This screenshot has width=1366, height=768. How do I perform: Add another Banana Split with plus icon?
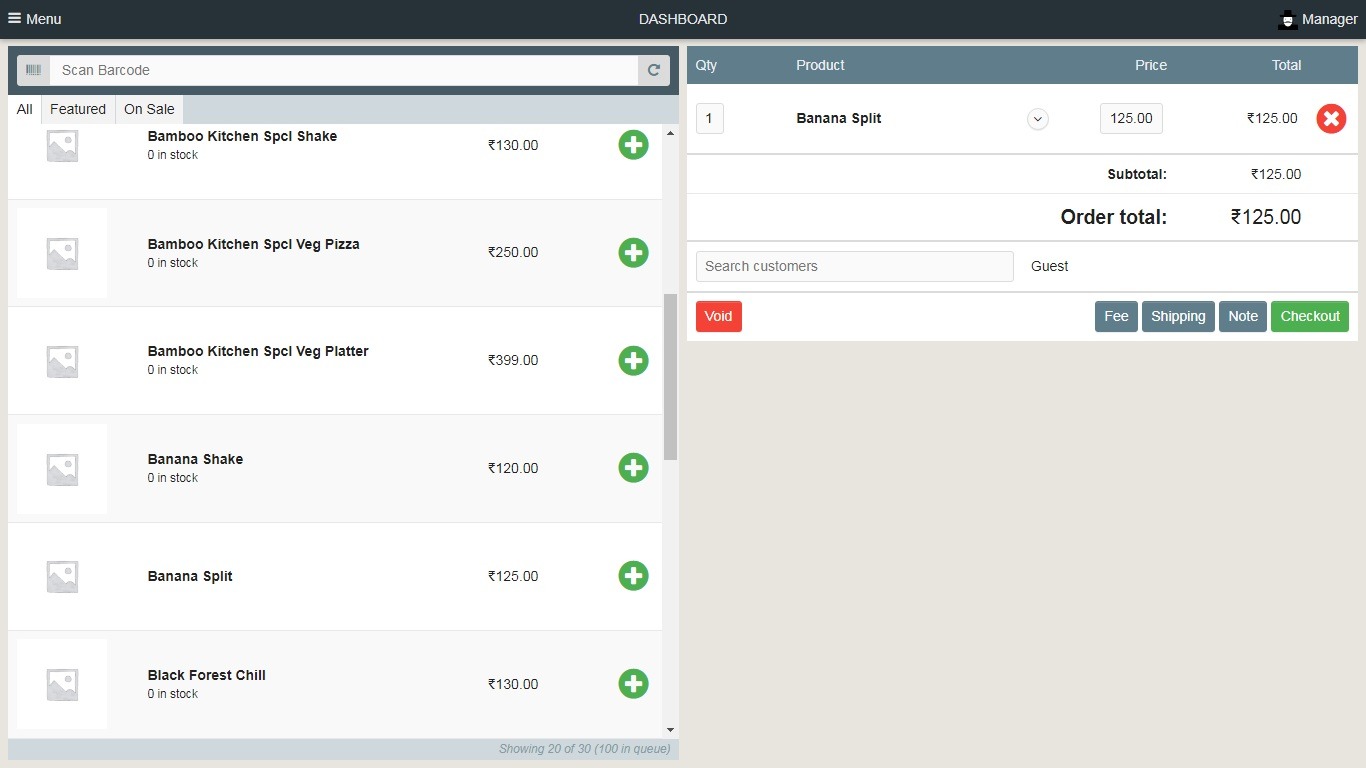[633, 576]
